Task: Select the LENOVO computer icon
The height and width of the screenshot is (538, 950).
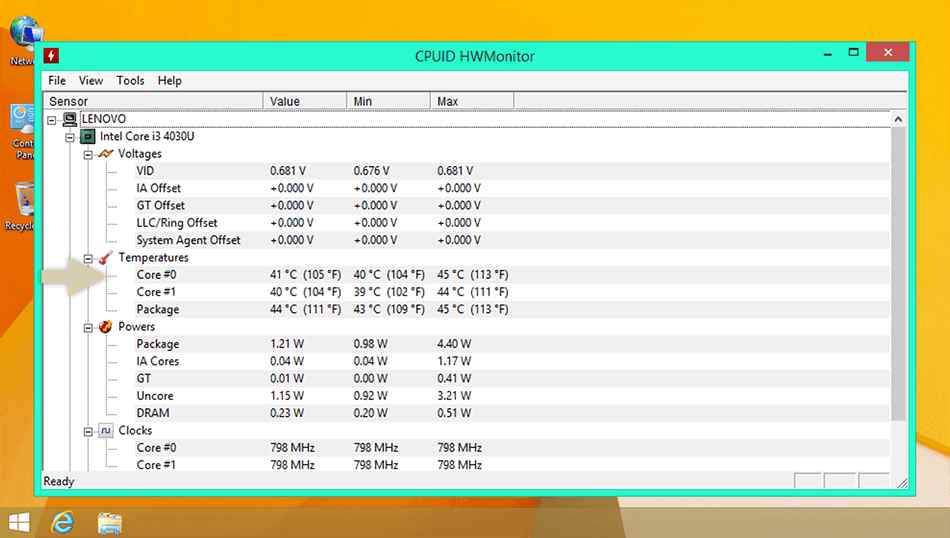Action: click(70, 119)
